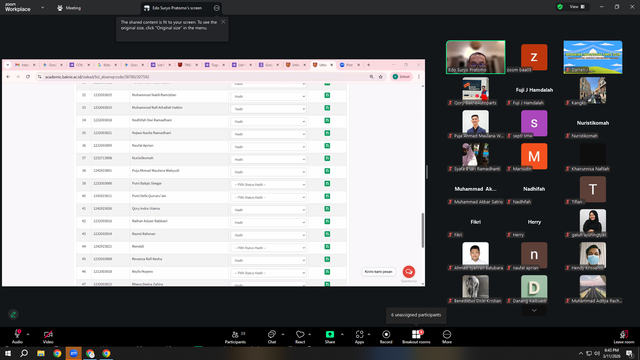Click the '6 unassigned participants' tooltip
Viewport: 640px width, 360px height.
[416, 315]
